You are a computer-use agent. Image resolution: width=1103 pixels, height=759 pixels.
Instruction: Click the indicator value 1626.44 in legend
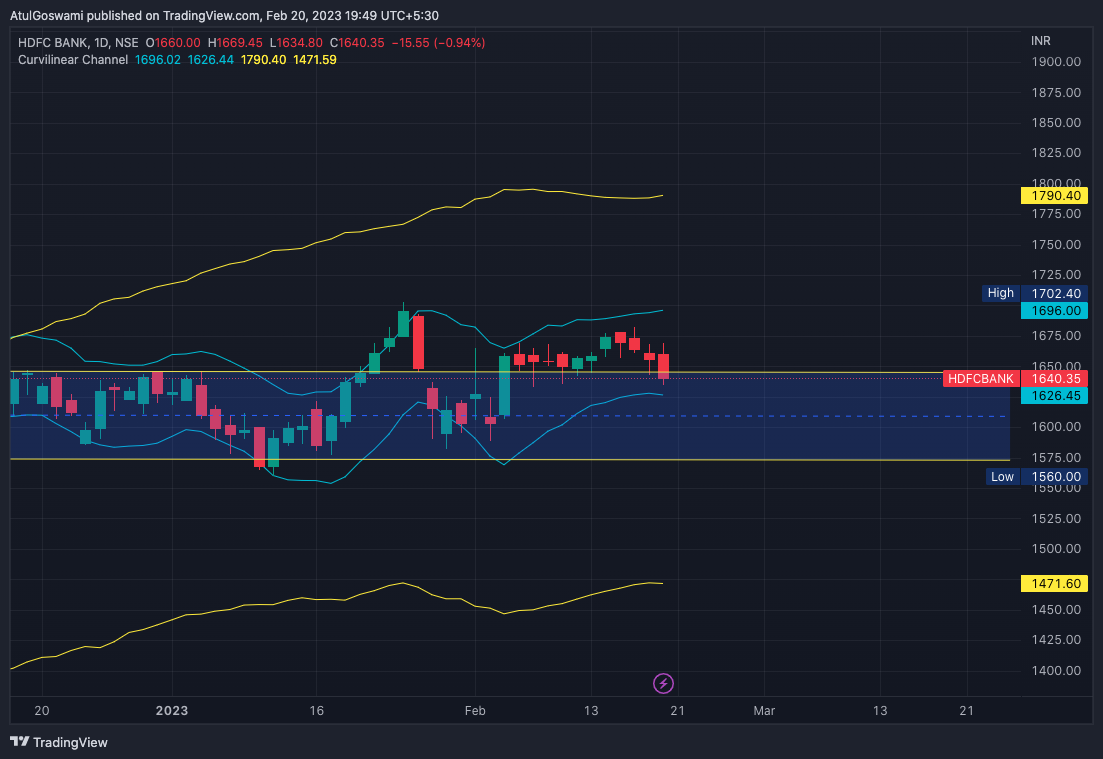tap(210, 60)
